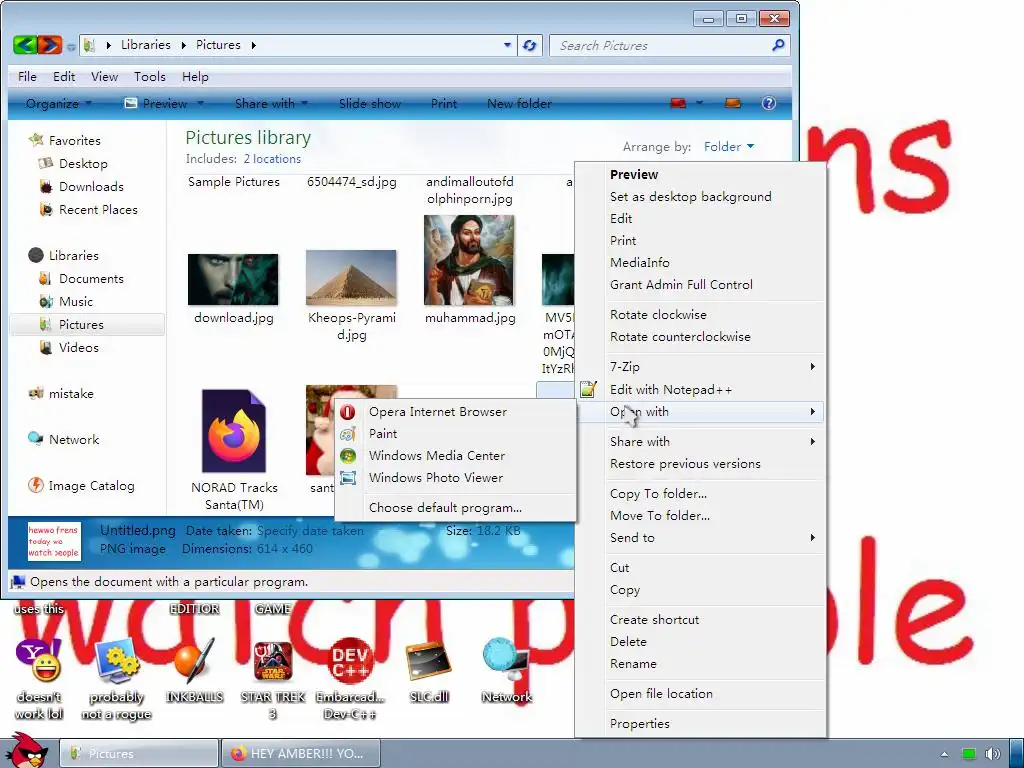Click the Search Pictures input field

660,45
